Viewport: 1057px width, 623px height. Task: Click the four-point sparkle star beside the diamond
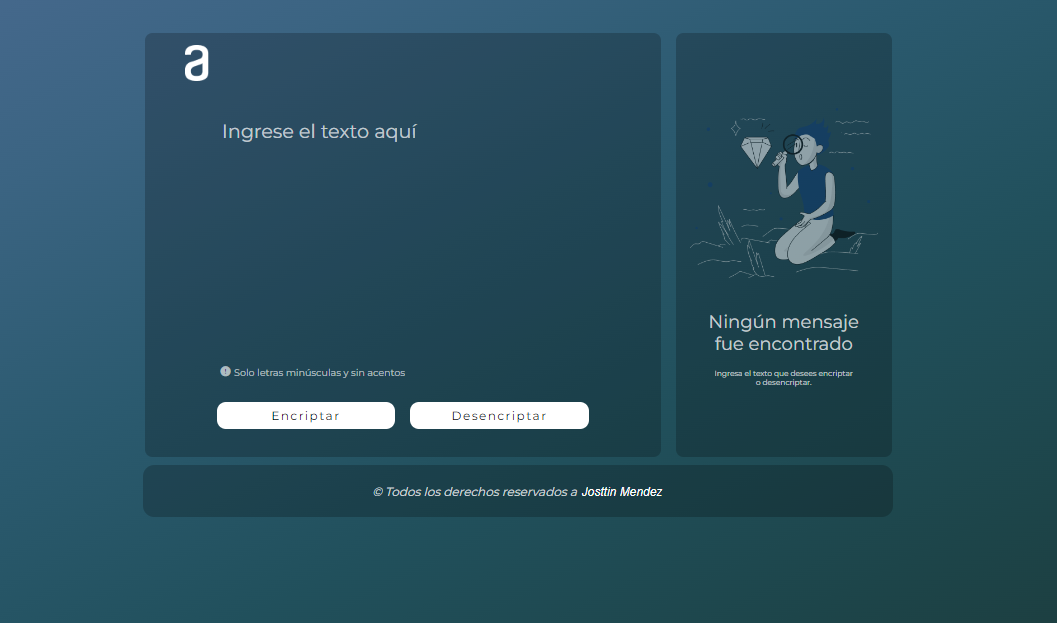point(735,128)
